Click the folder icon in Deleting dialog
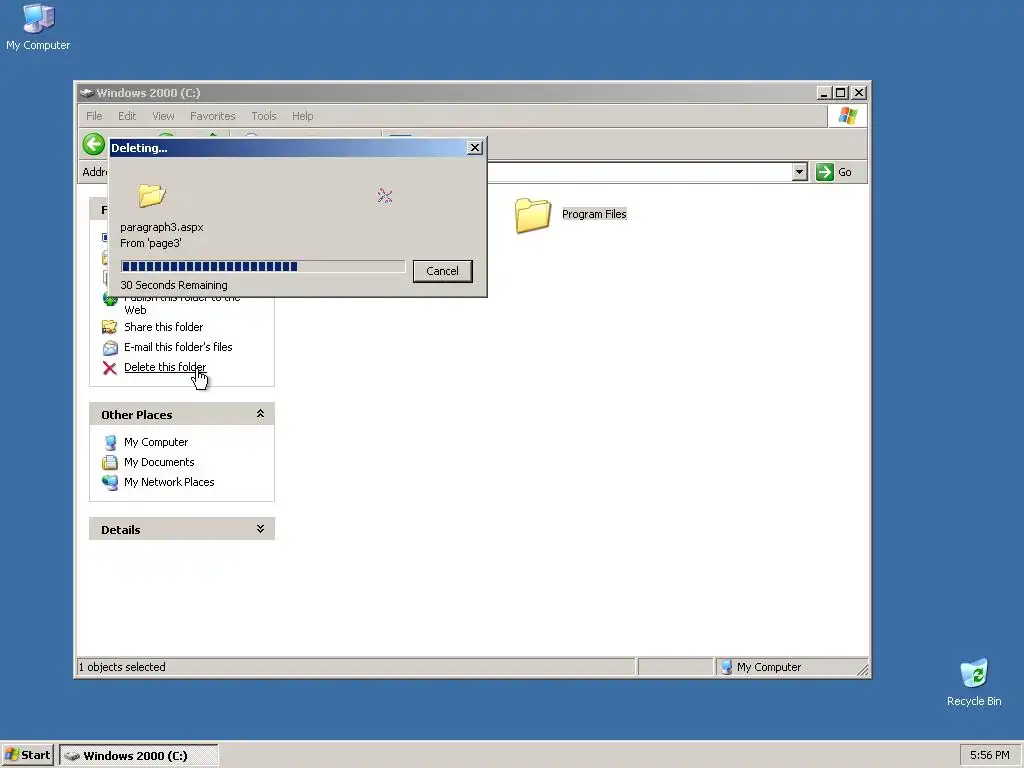Screen dimensions: 1024x768 click(x=152, y=195)
